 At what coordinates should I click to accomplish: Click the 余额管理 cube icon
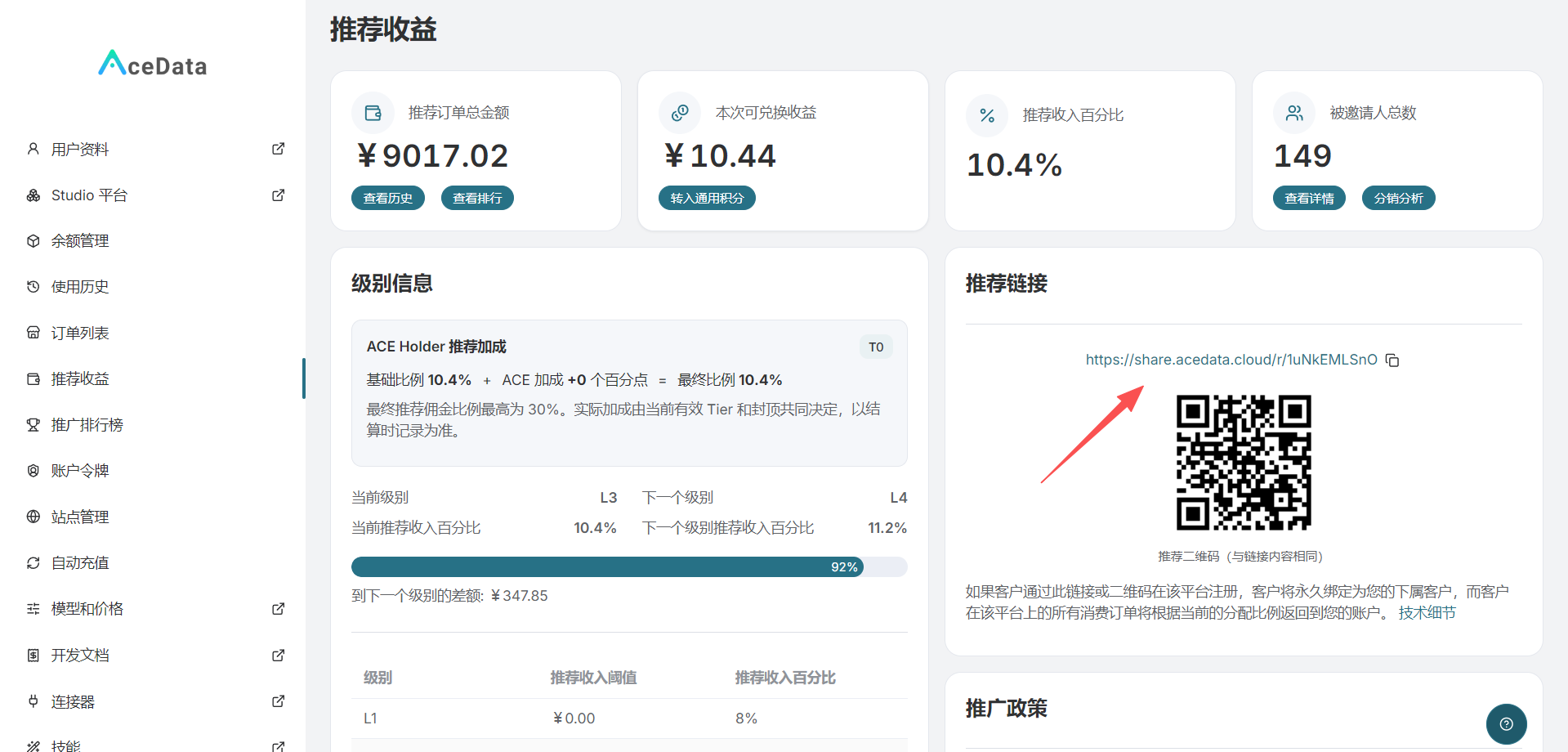(34, 241)
